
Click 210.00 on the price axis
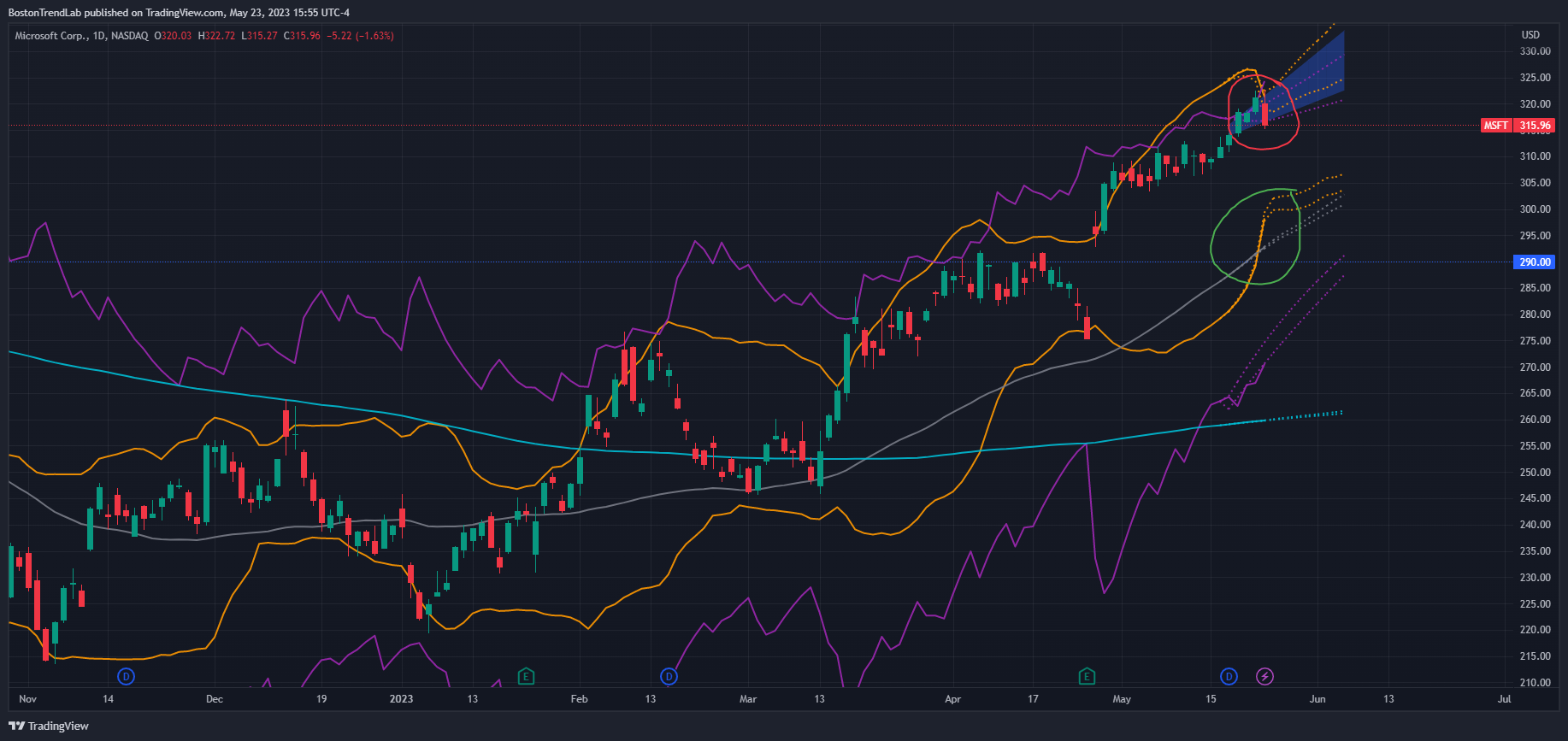pyautogui.click(x=1535, y=683)
